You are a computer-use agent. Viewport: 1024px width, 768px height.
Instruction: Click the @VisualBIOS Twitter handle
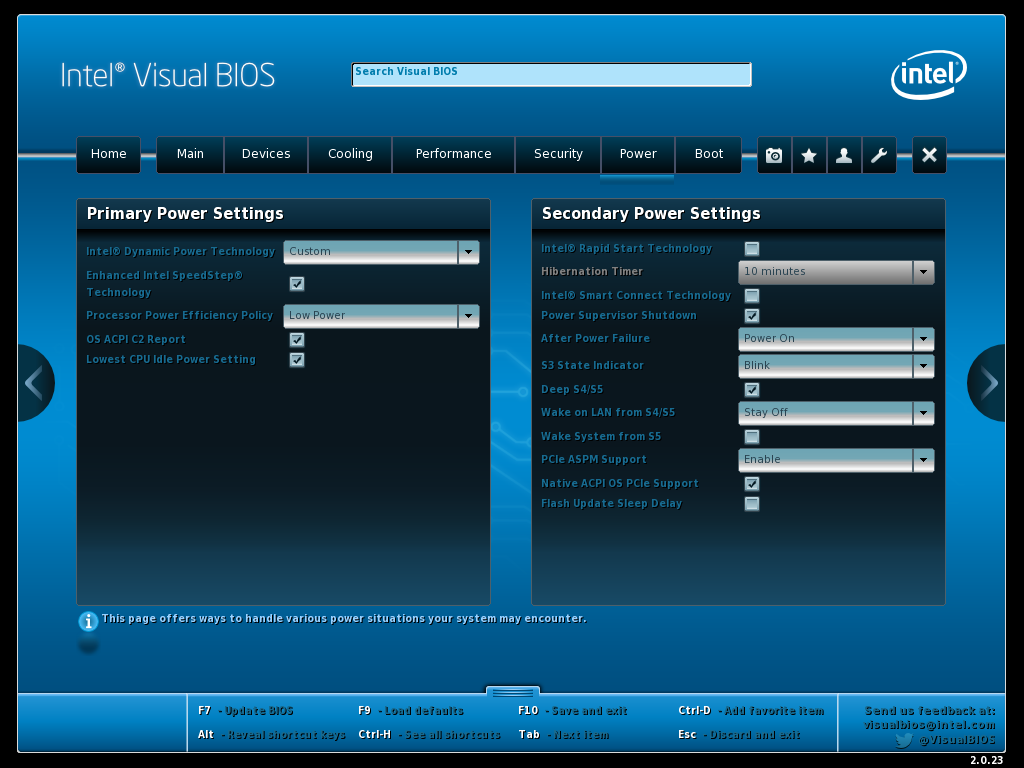(x=957, y=740)
